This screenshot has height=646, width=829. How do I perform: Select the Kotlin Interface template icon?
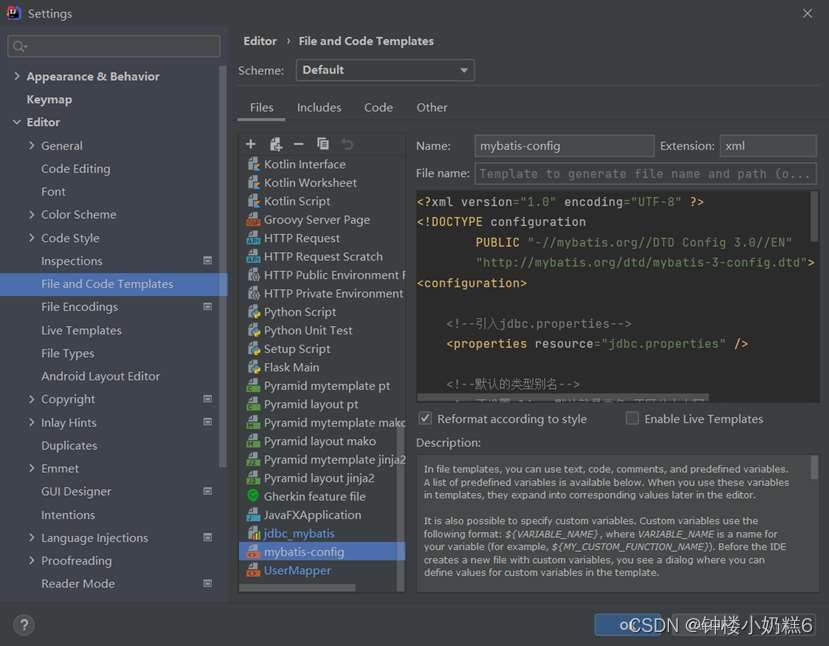(254, 164)
